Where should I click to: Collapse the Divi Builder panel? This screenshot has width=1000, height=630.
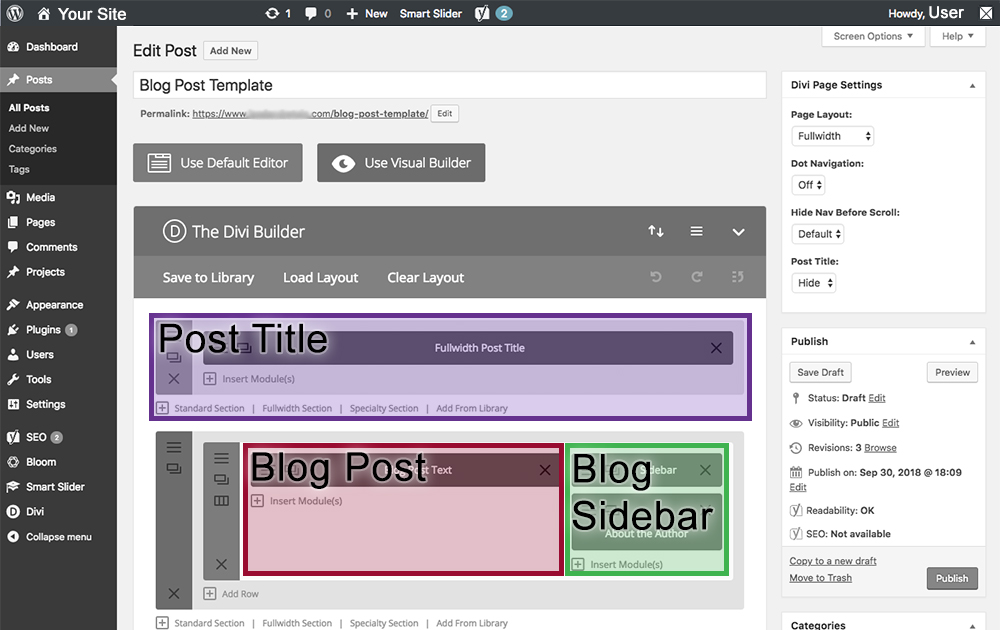(738, 231)
